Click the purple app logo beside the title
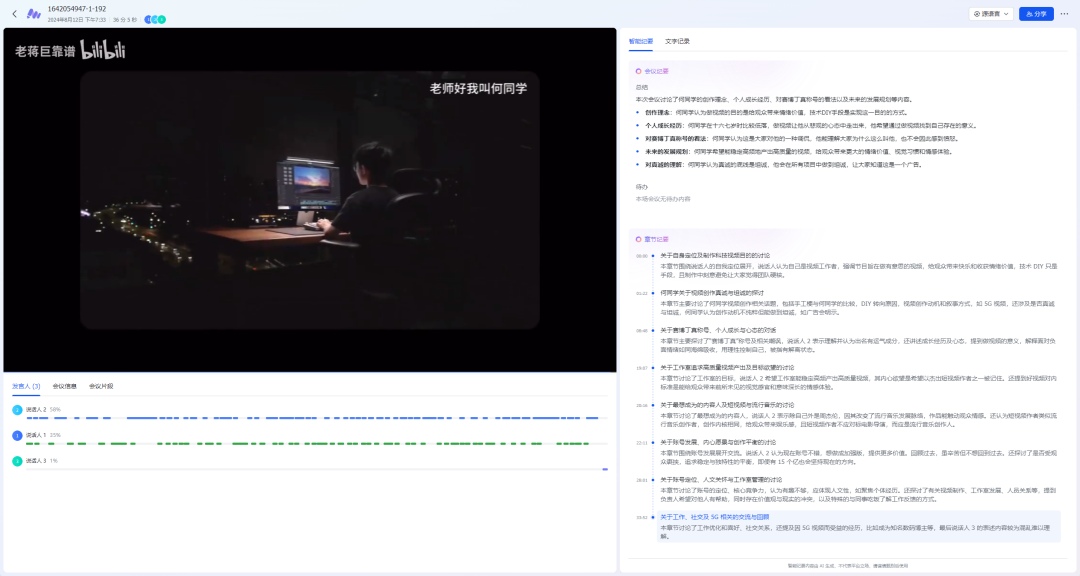 pyautogui.click(x=33, y=14)
